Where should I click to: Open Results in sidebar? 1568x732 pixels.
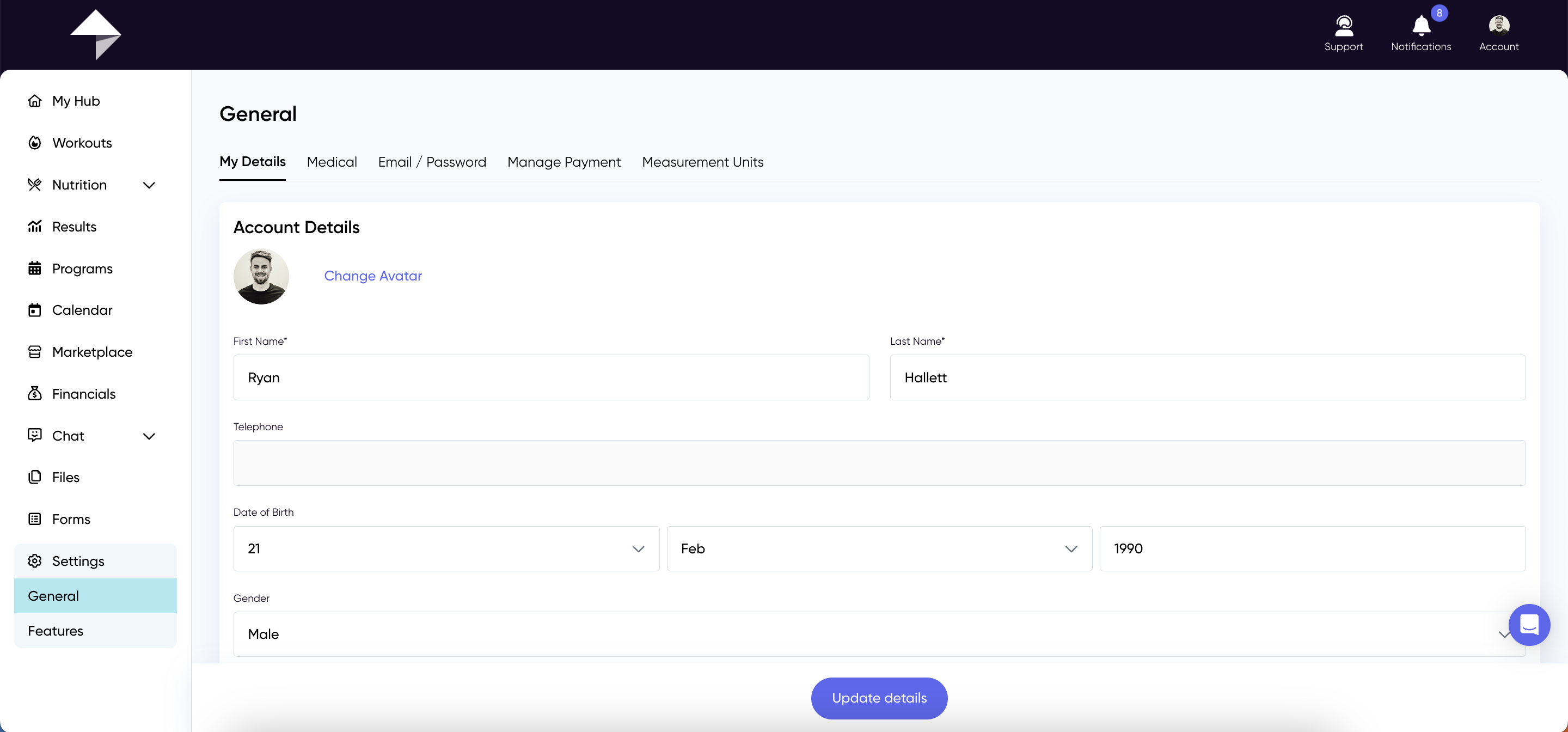pos(74,227)
